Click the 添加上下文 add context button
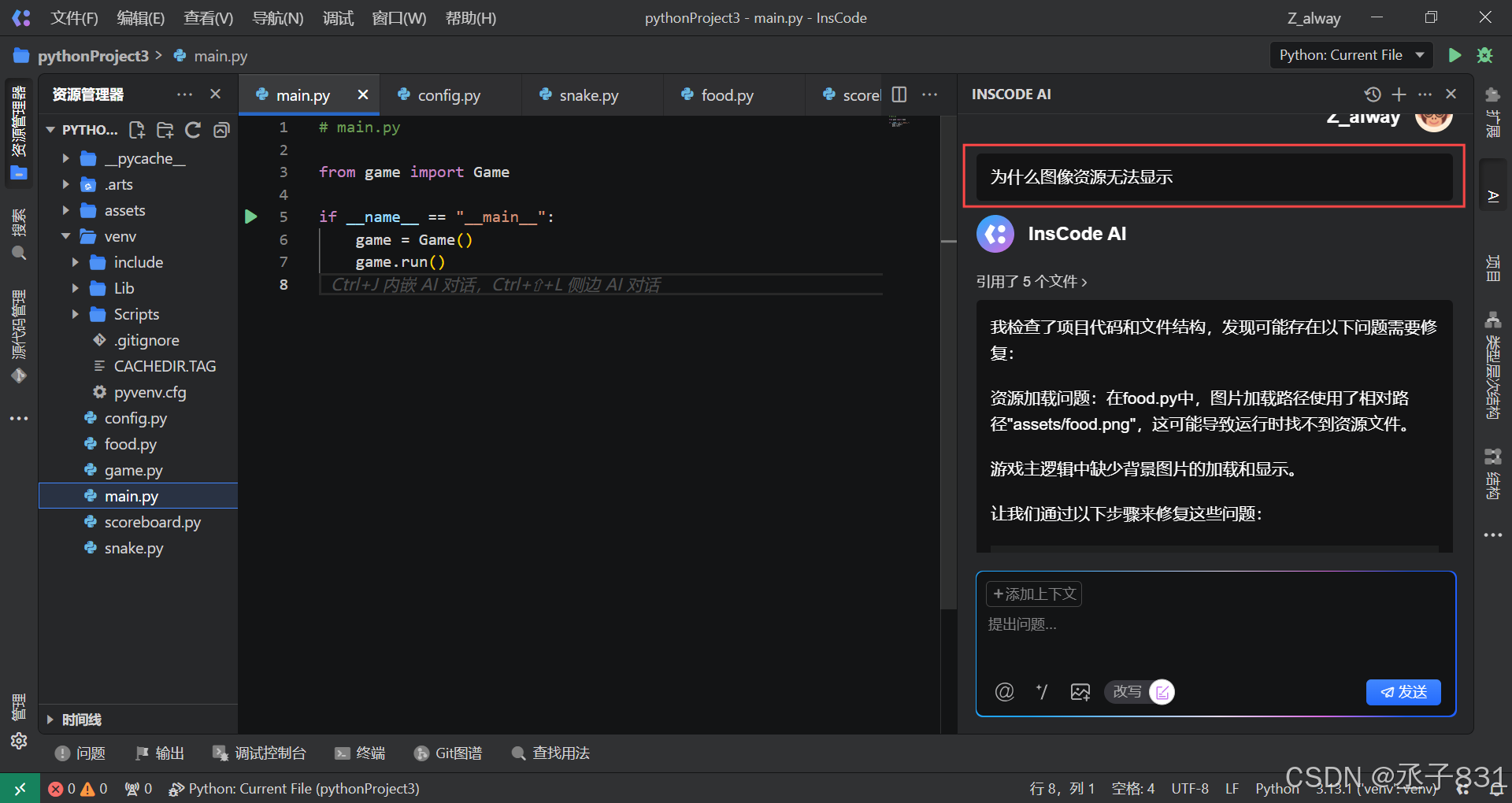Screen dimensions: 1512x803 pos(1033,594)
